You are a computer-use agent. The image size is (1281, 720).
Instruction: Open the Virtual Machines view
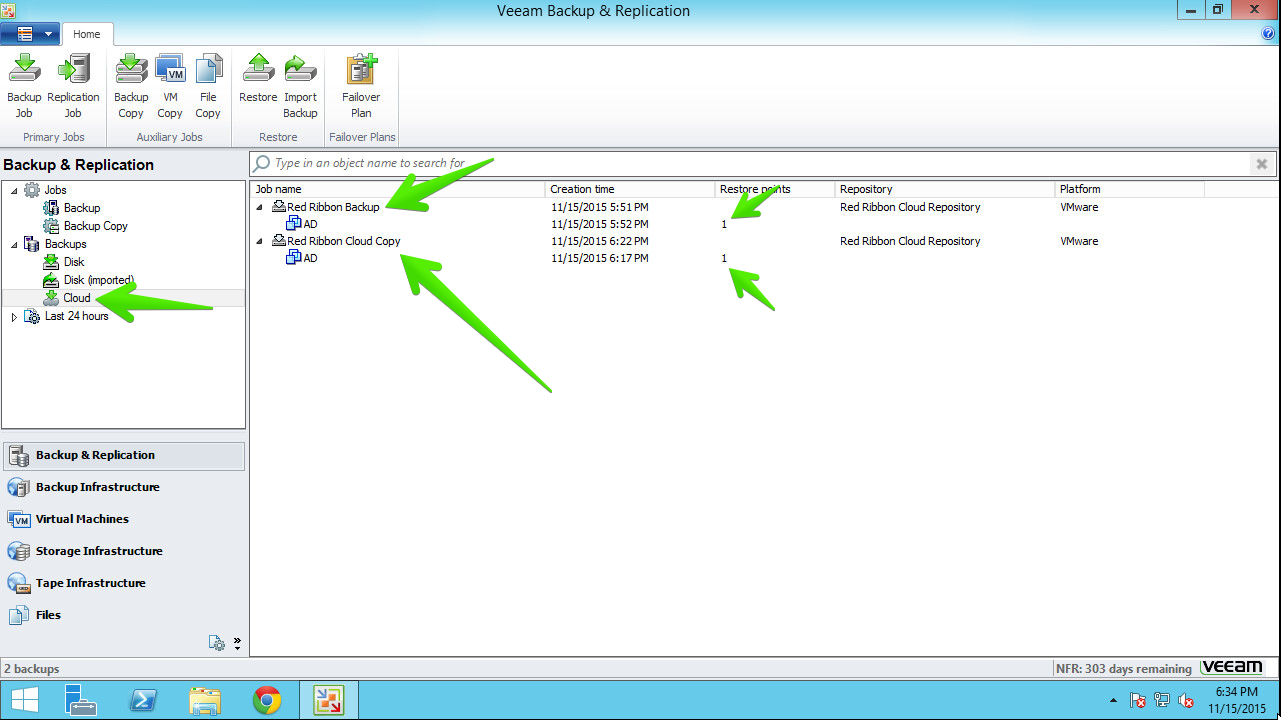pos(123,519)
